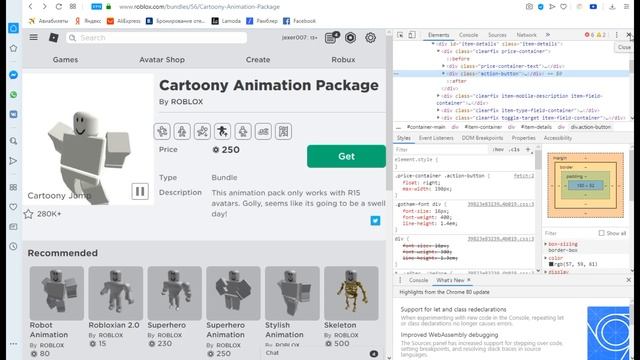This screenshot has height=360, width=640.
Task: Open the Event Listeners tab
Action: (436, 138)
